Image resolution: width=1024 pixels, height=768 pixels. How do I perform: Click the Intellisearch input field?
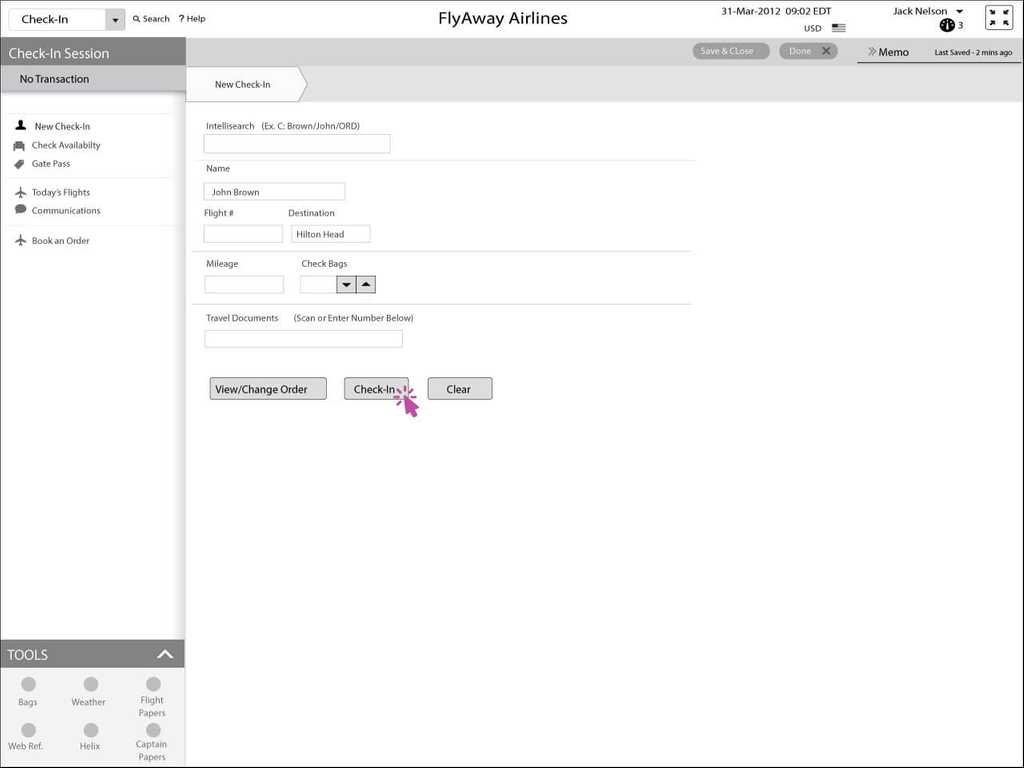[297, 144]
